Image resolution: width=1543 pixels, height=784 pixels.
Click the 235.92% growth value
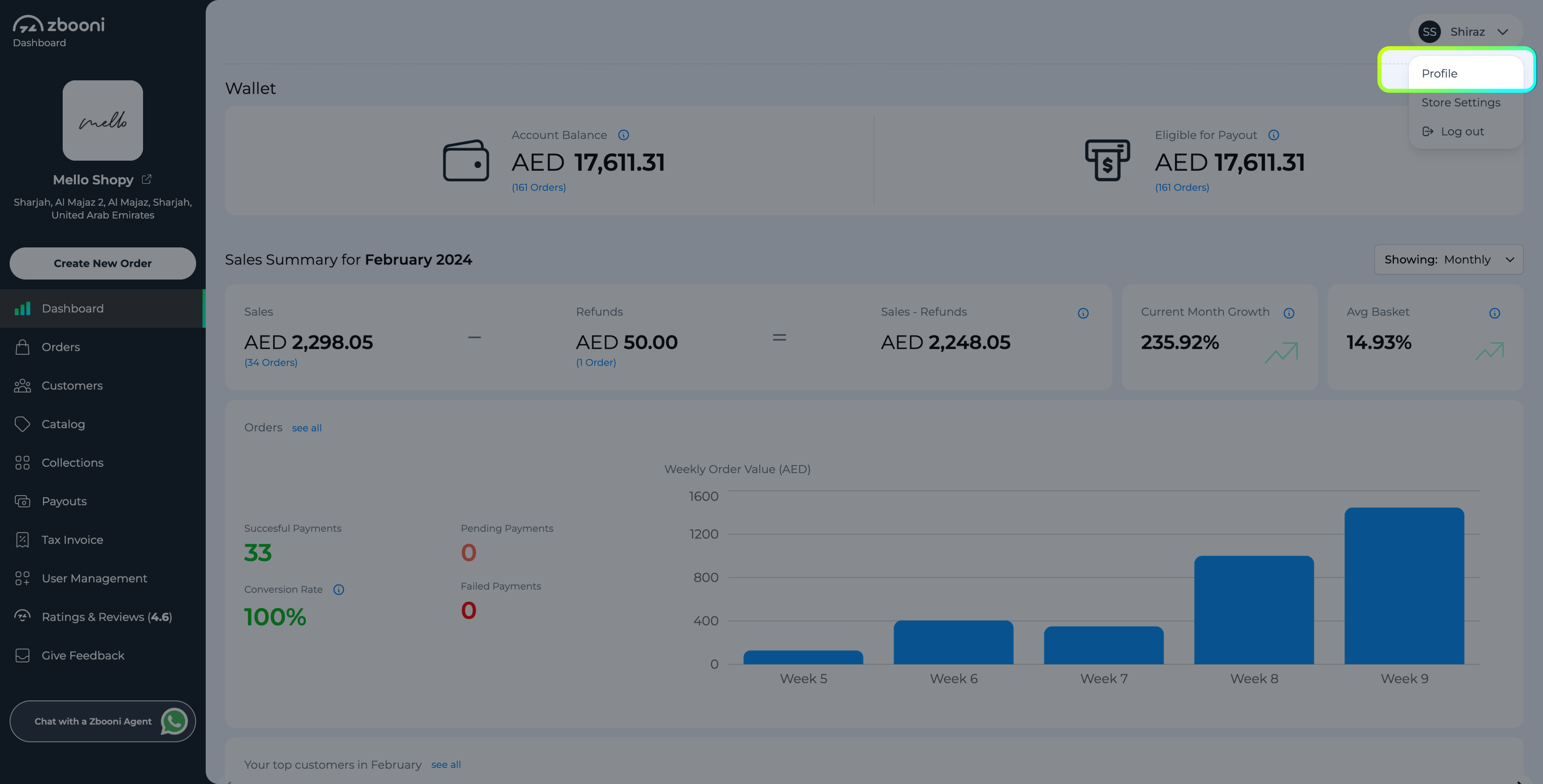point(1179,342)
